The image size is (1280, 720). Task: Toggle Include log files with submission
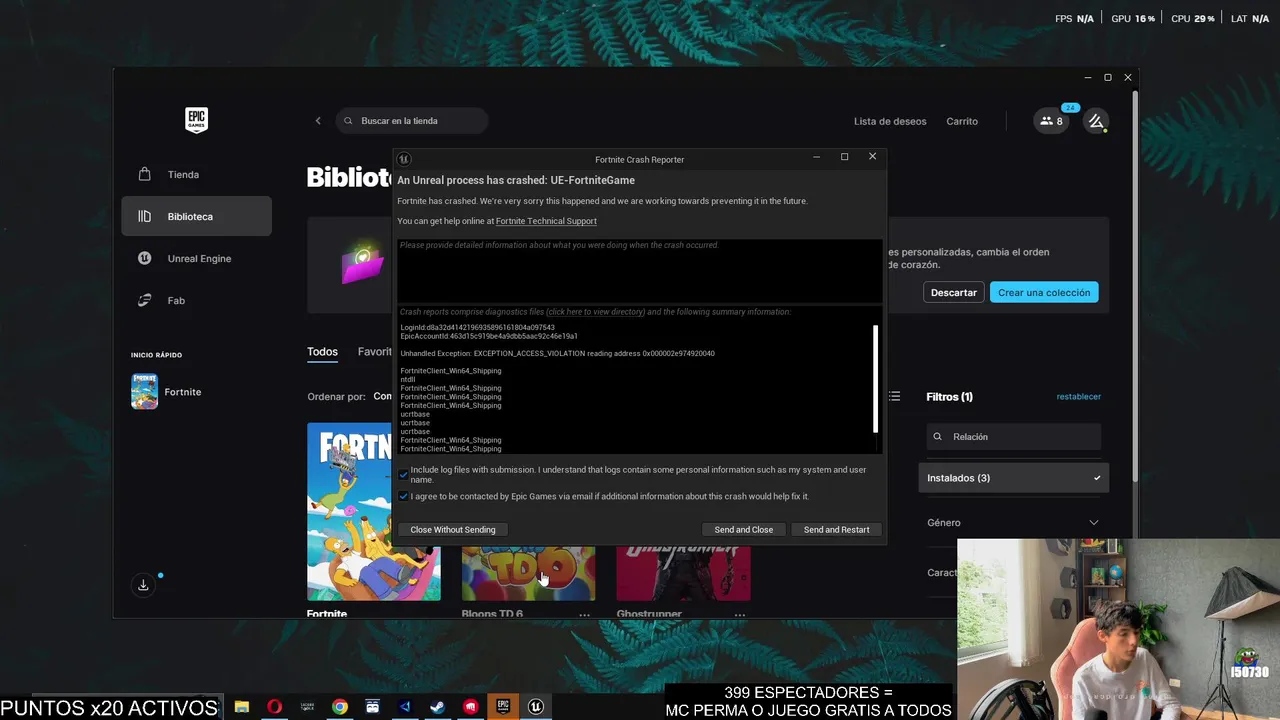pyautogui.click(x=404, y=474)
